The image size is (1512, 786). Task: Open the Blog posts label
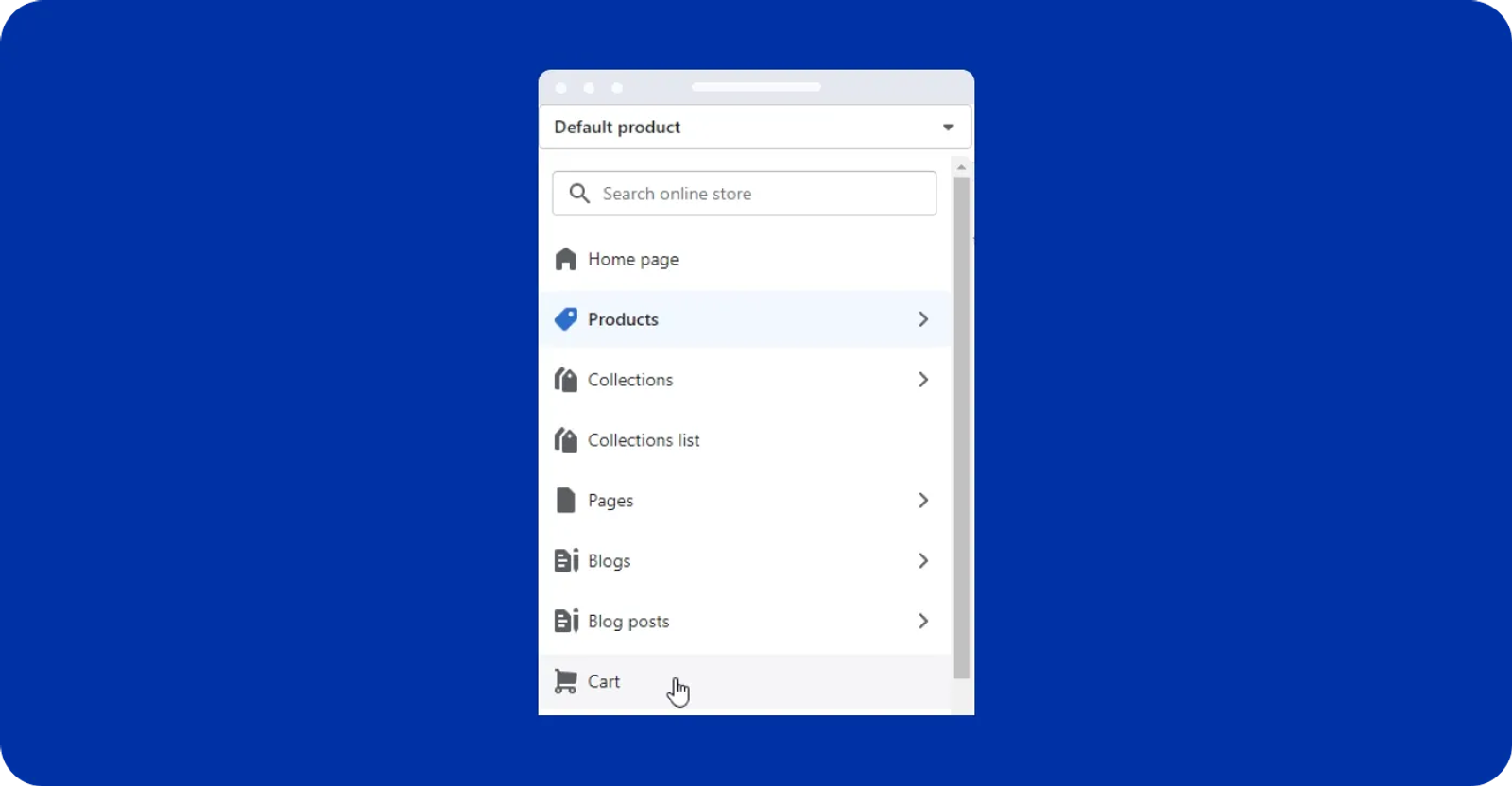pos(628,622)
